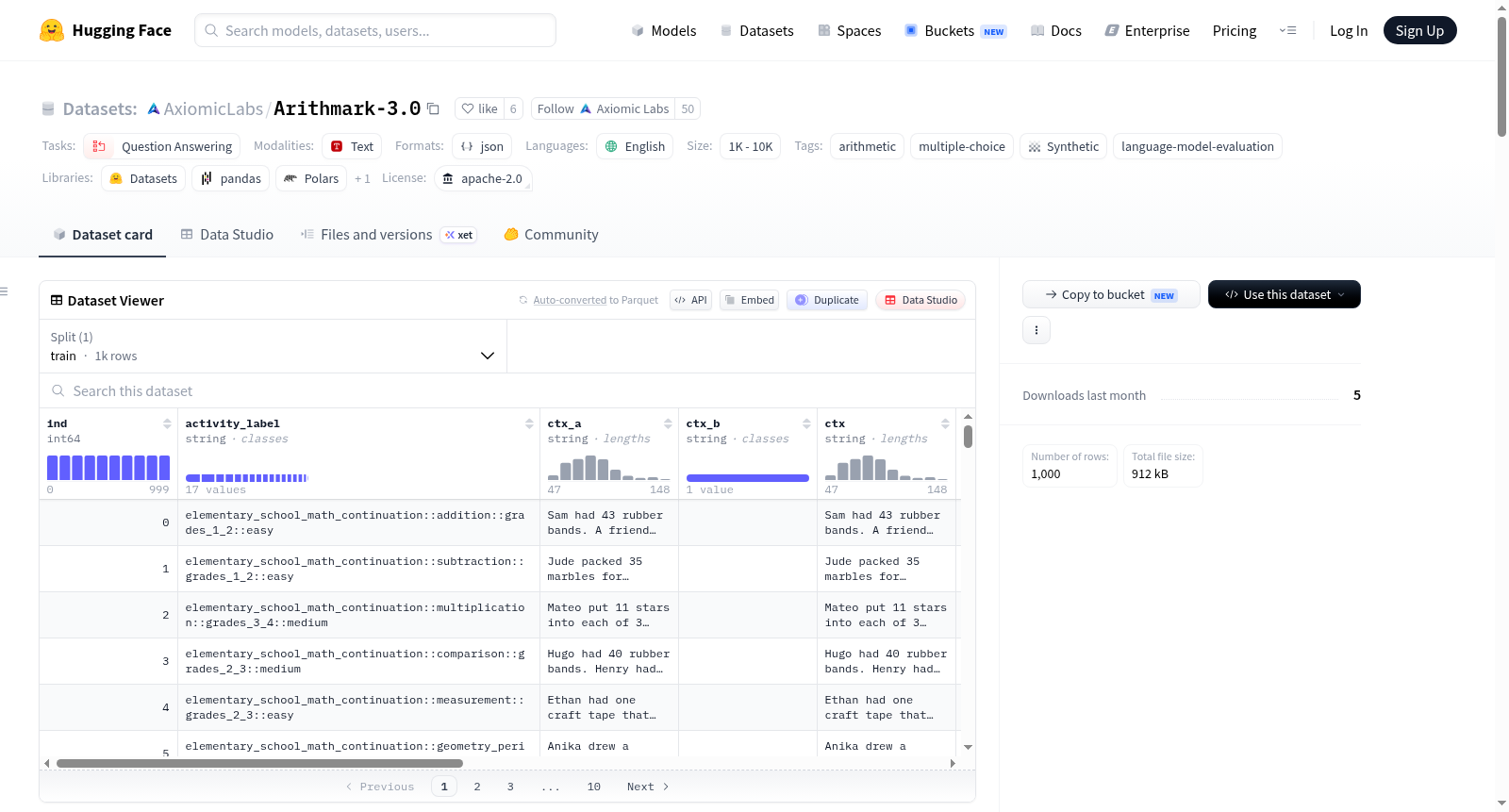1509x812 pixels.
Task: Toggle the left sidebar menu icon
Action: [4, 291]
